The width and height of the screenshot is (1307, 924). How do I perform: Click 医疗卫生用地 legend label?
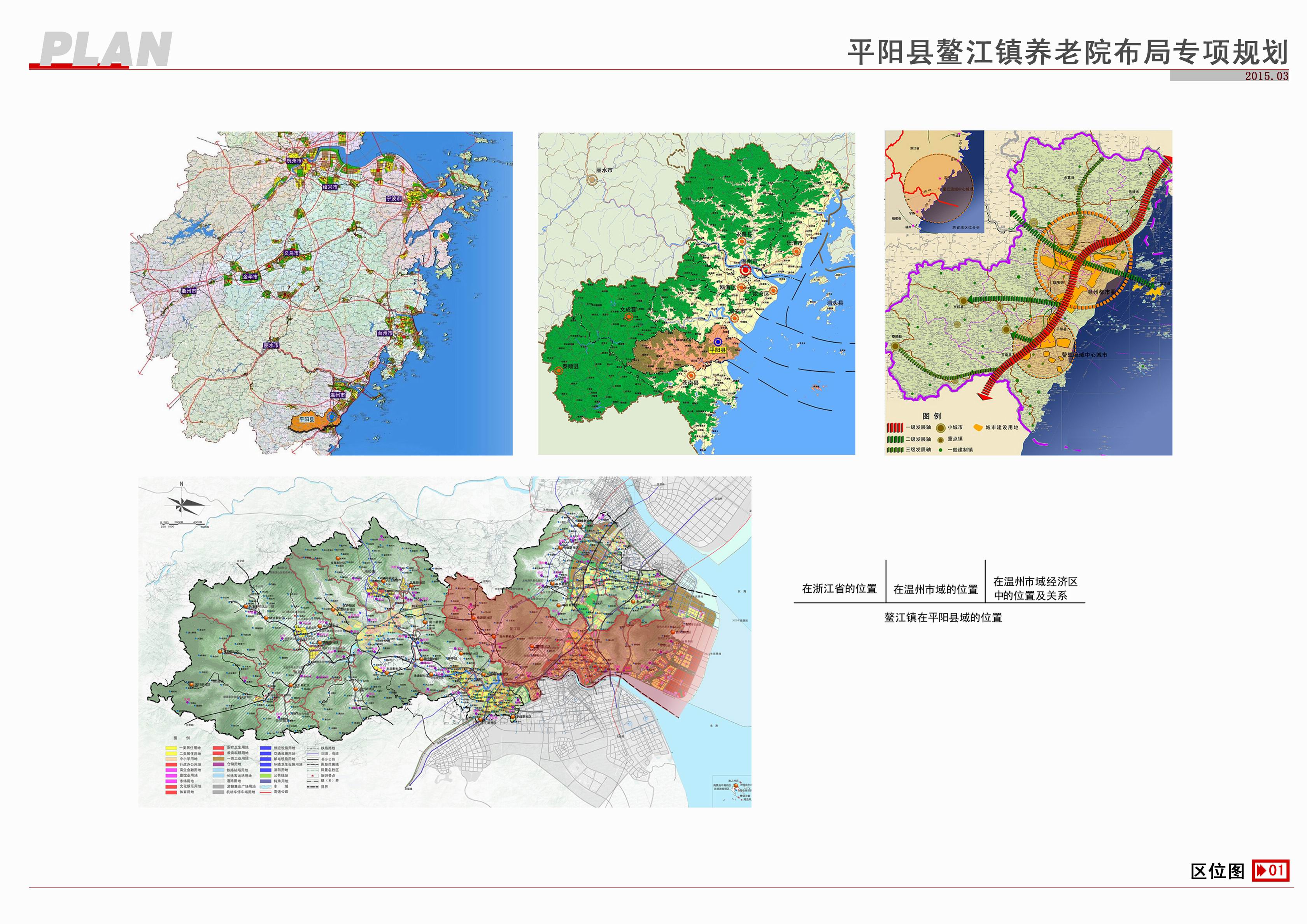238,747
